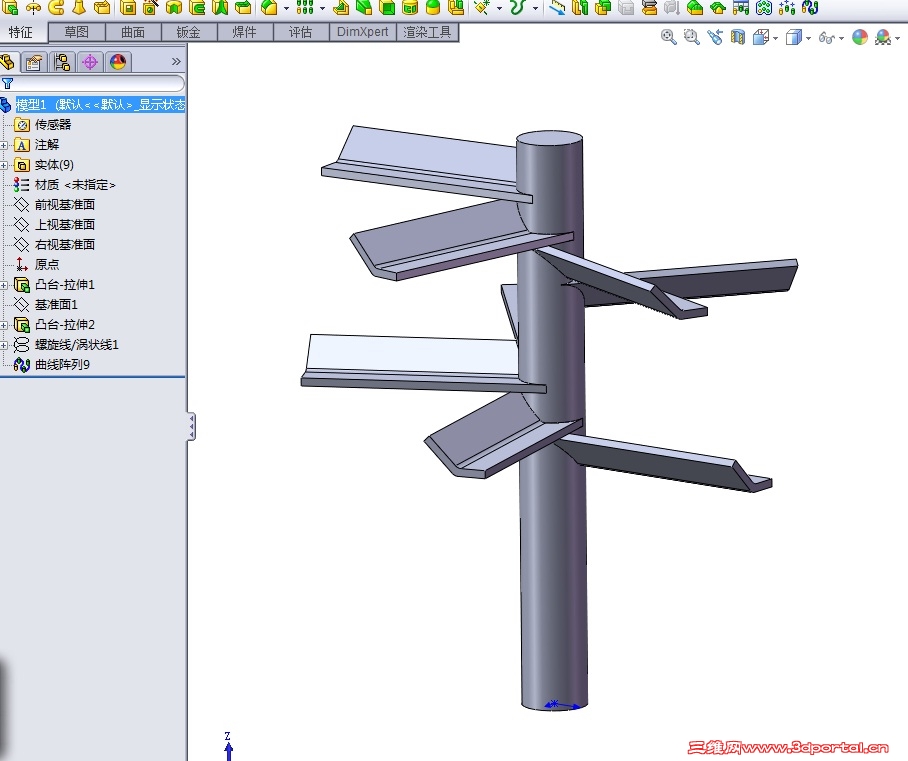
Task: Open the Fillet dropdown arrow
Action: 287,9
